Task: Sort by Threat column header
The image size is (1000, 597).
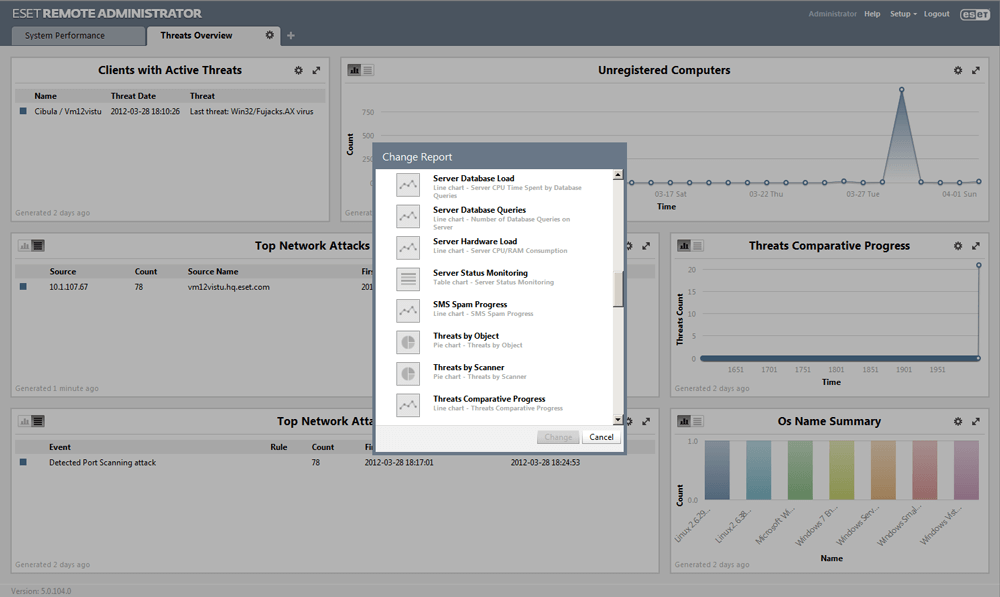Action: [202, 96]
